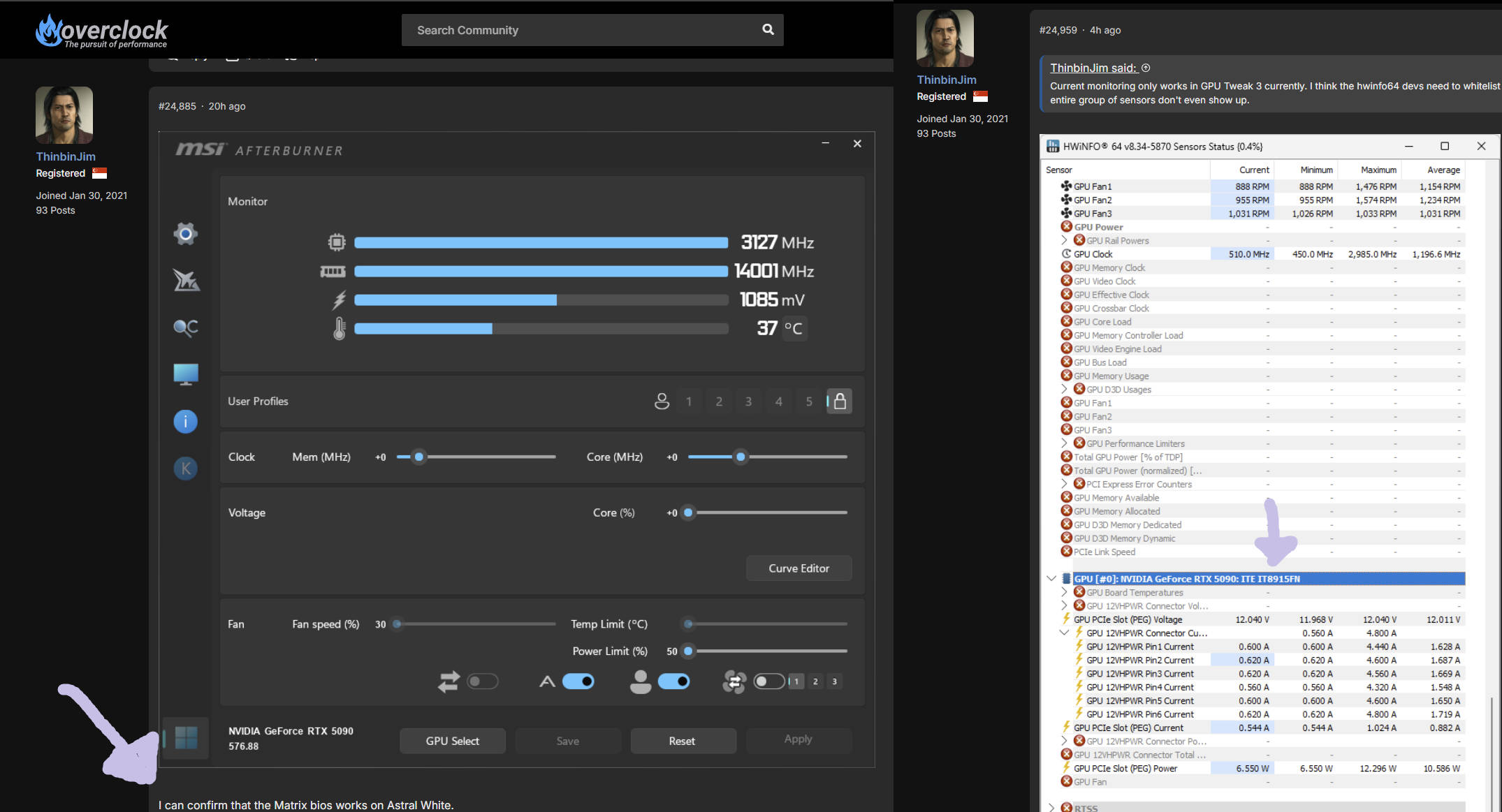
Task: Open Afterburner settings gear icon
Action: [x=185, y=234]
